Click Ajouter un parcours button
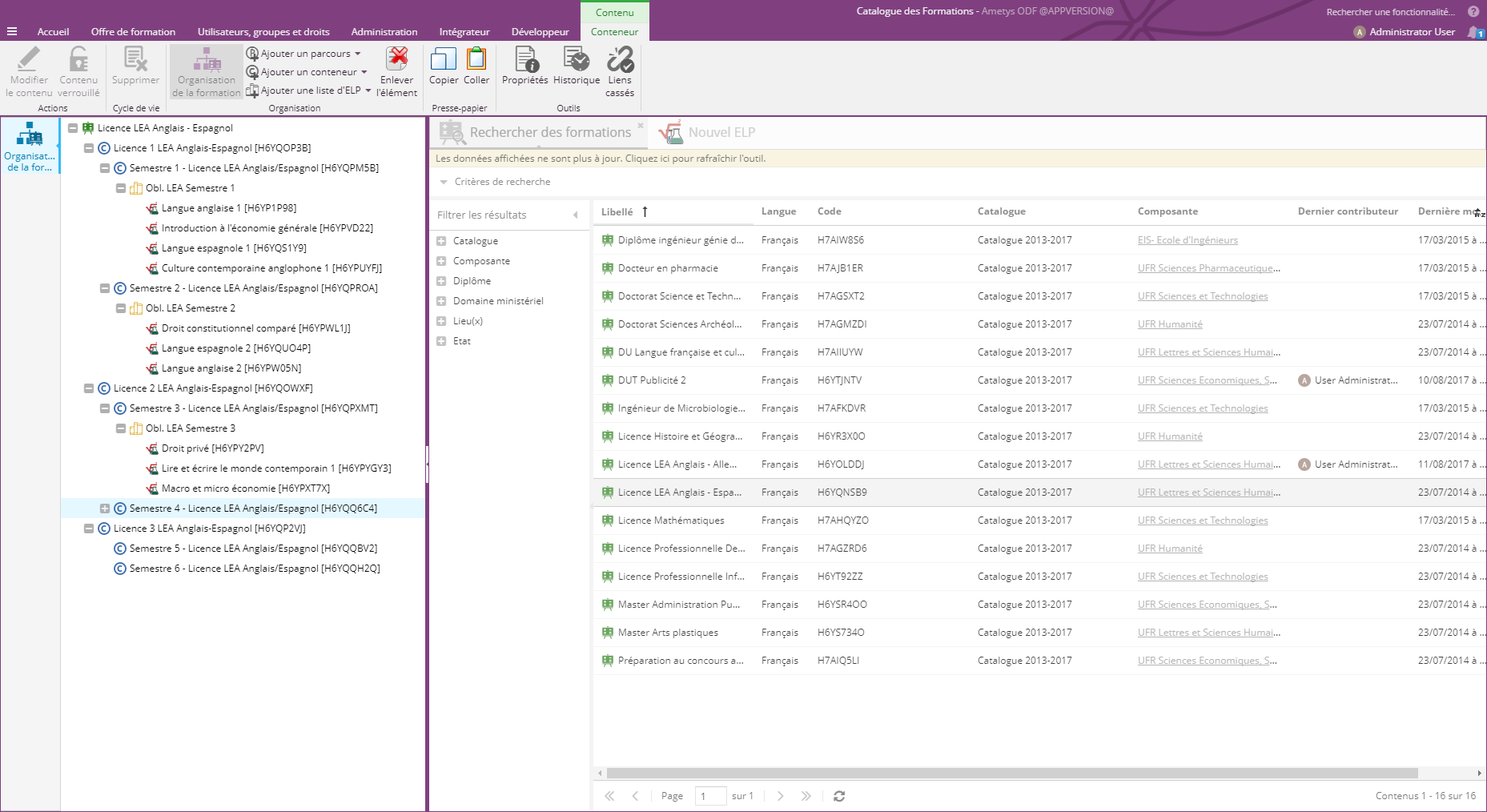Viewport: 1487px width, 812px height. click(298, 54)
